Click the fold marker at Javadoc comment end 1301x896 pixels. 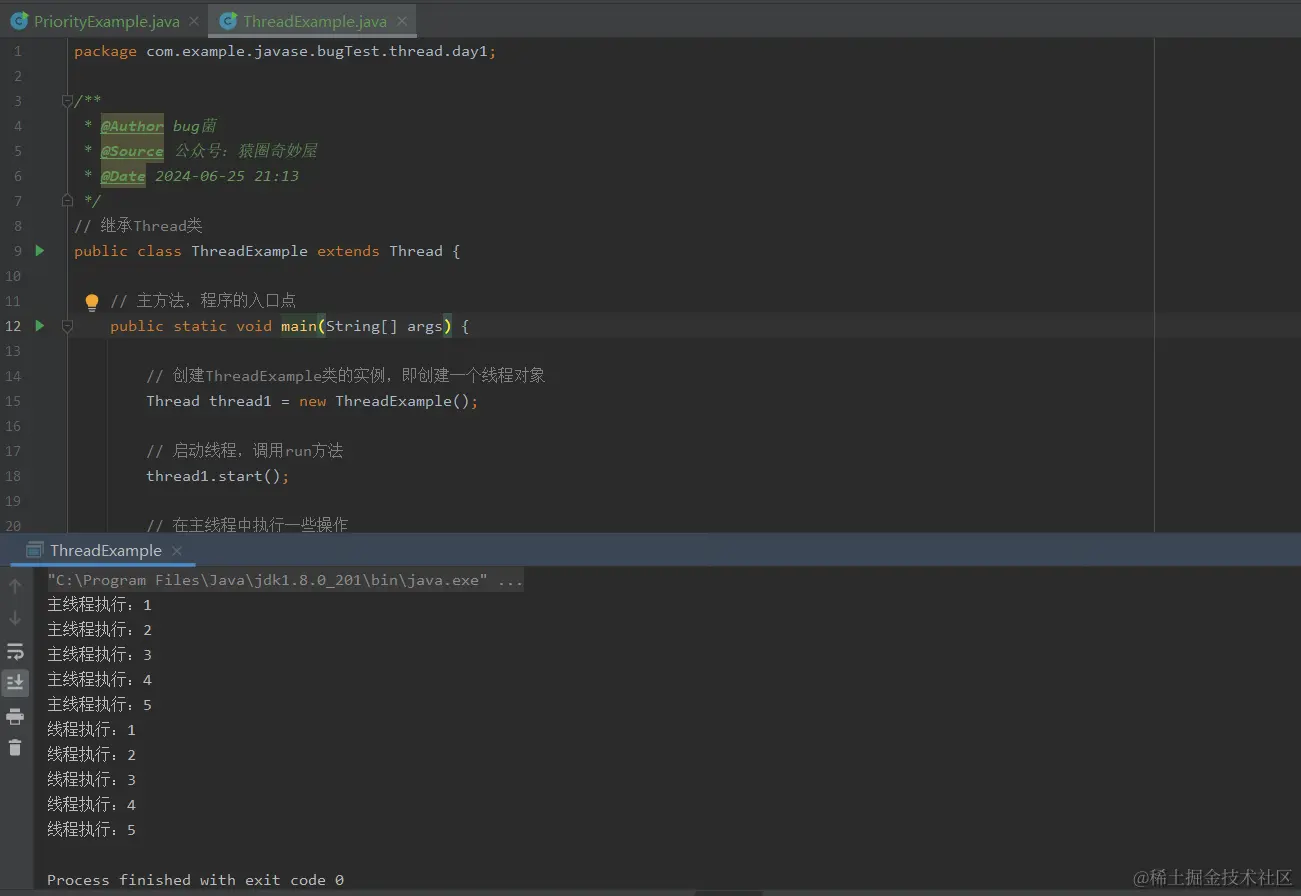[x=67, y=201]
